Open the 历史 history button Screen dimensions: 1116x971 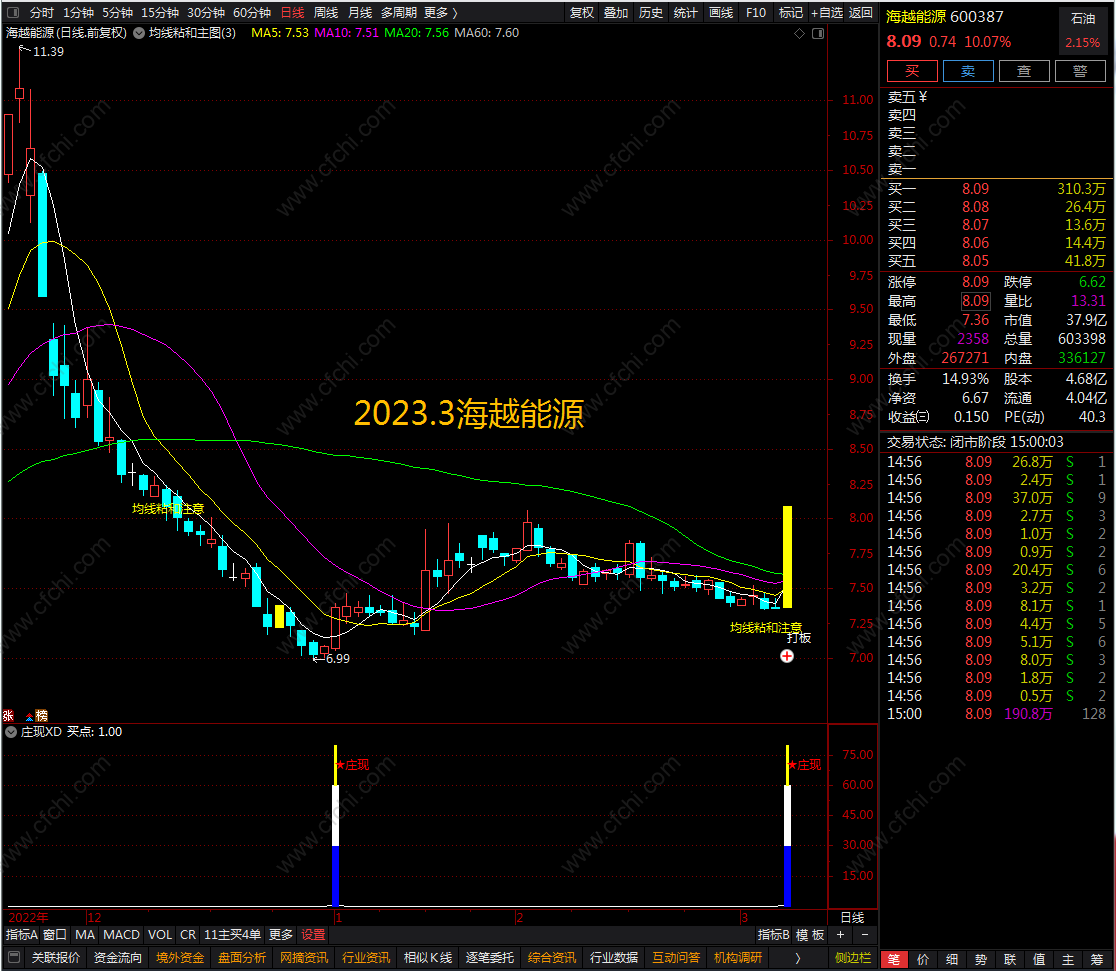point(651,13)
